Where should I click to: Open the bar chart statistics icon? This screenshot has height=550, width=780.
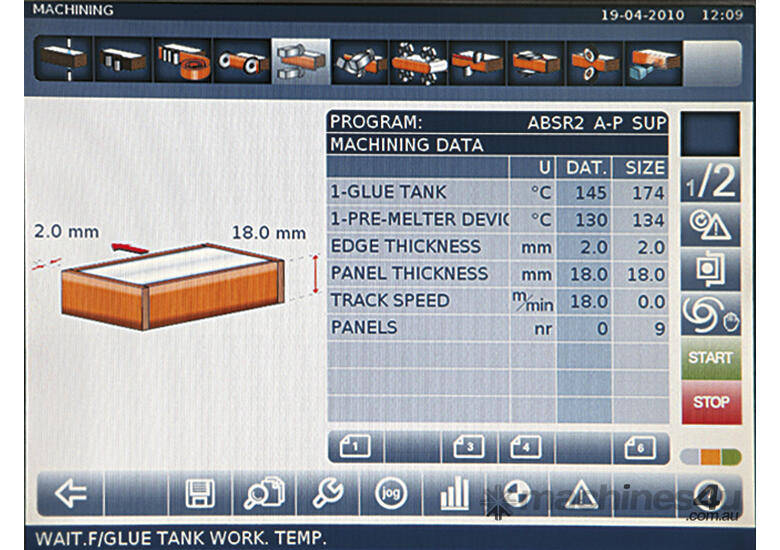(455, 494)
